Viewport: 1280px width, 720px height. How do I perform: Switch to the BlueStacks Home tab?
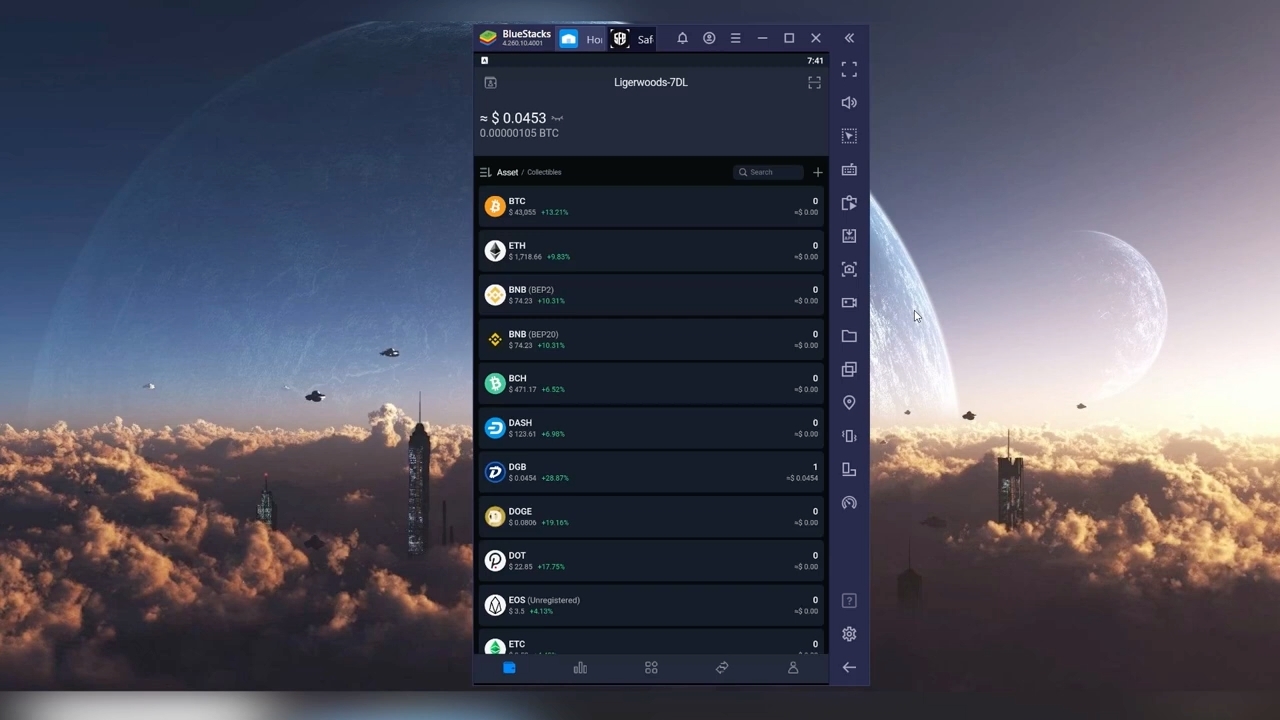tap(582, 39)
